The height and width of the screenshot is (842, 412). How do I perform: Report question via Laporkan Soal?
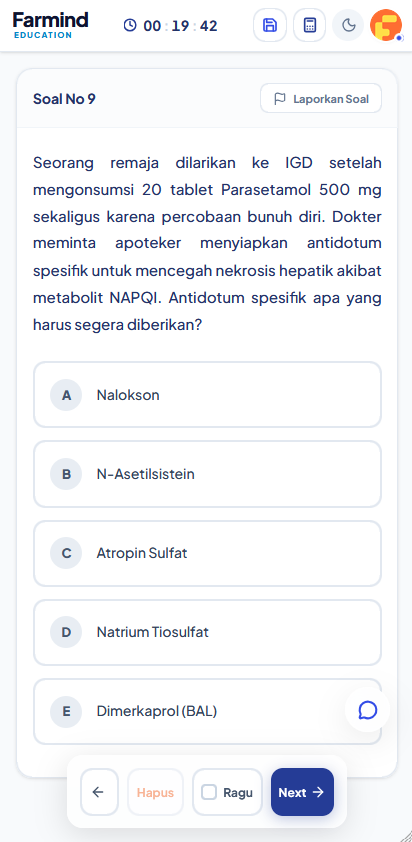click(x=321, y=99)
